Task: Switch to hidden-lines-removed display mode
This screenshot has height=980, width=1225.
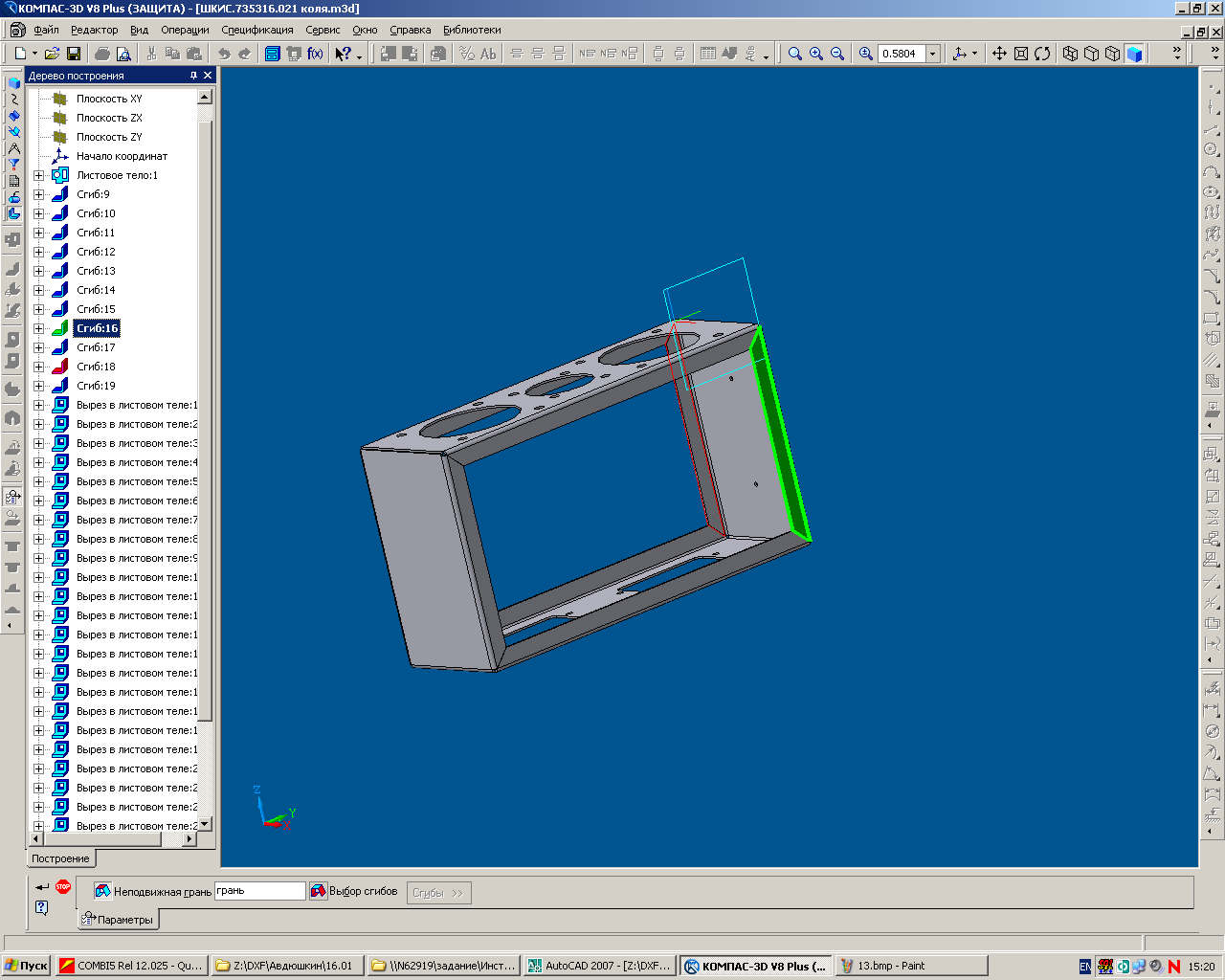Action: tap(1092, 54)
